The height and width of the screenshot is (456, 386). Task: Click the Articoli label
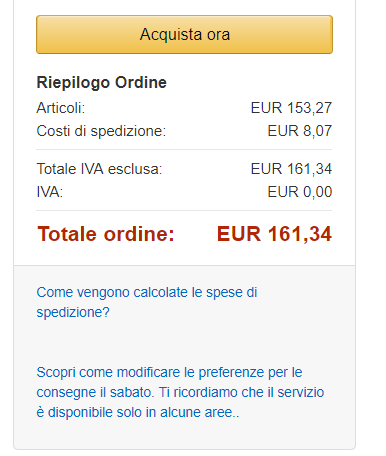click(61, 108)
